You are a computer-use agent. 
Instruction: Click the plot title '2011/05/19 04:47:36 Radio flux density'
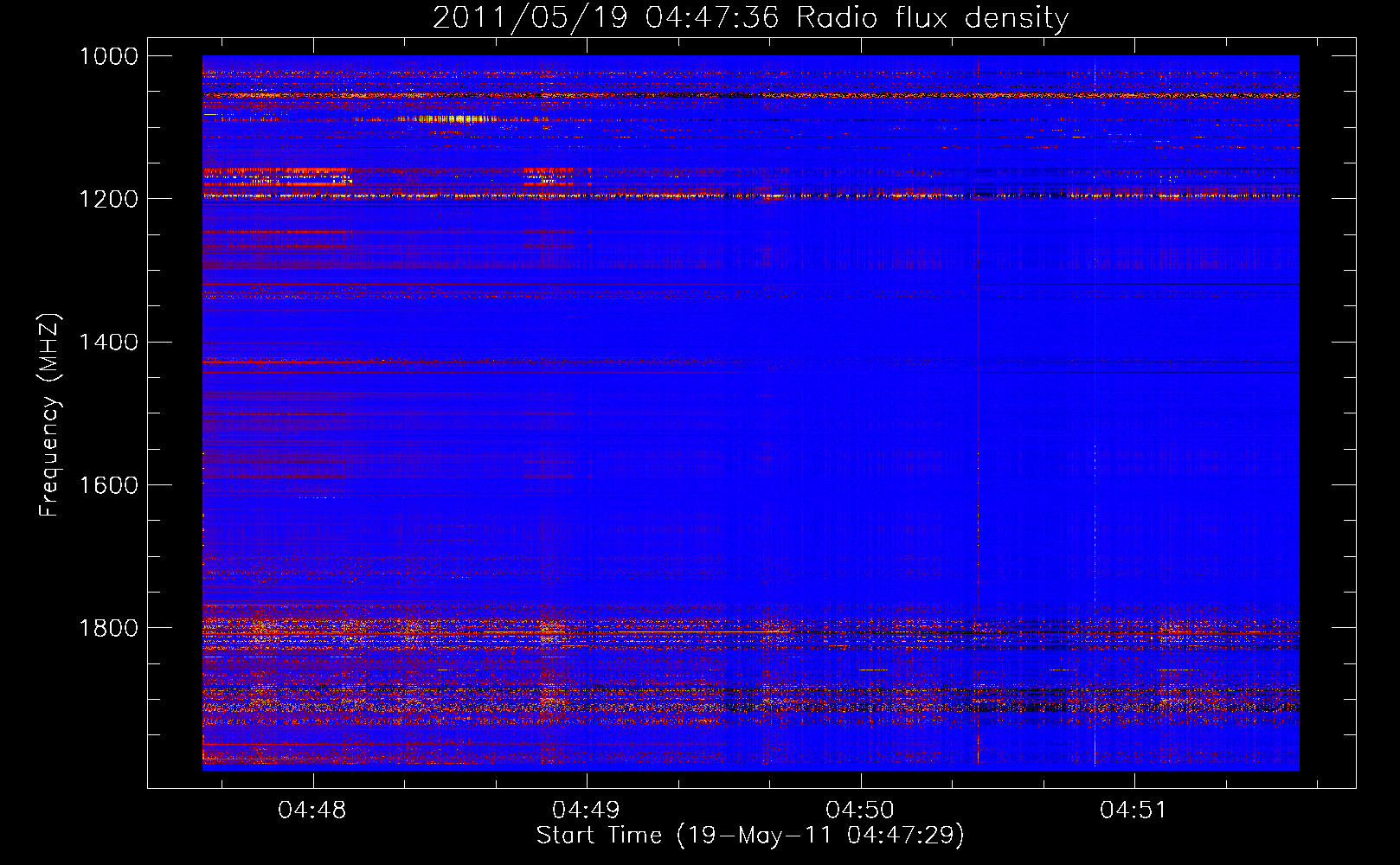click(x=750, y=17)
